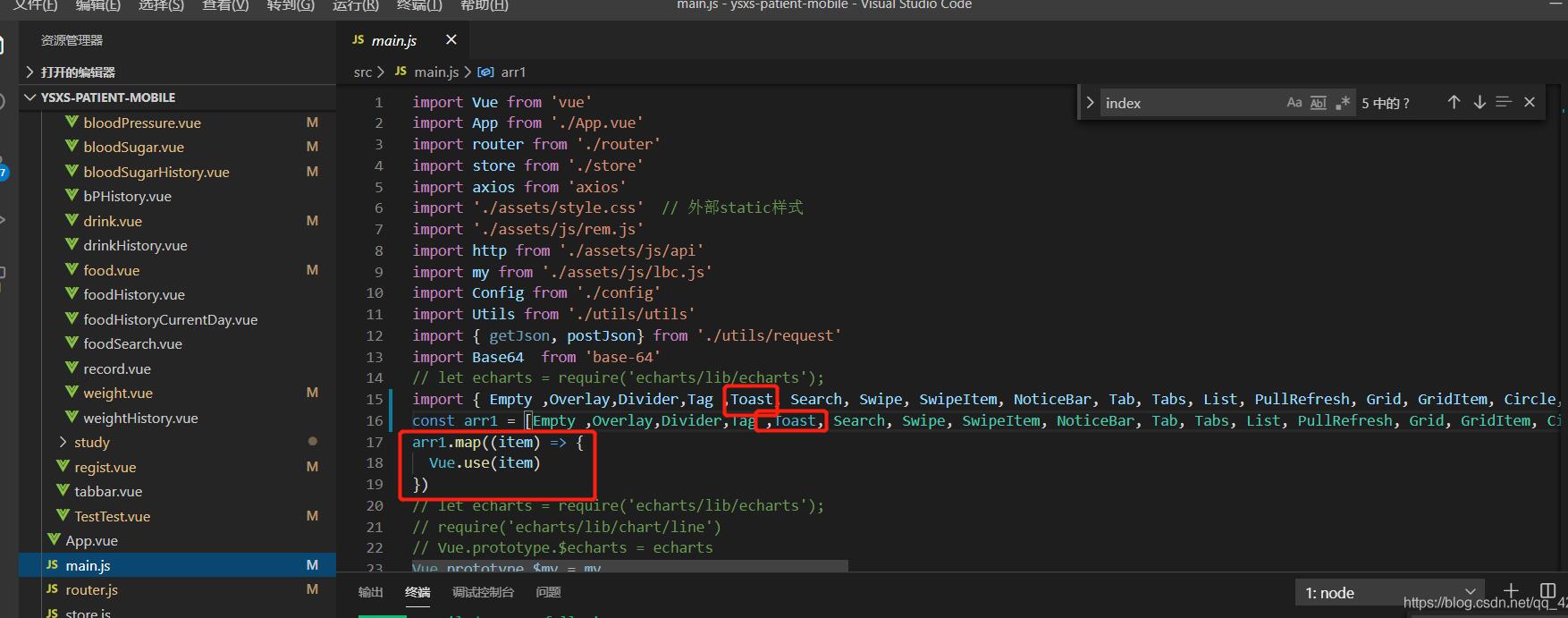Click the index search input field
This screenshot has width=1568, height=618.
[1187, 103]
